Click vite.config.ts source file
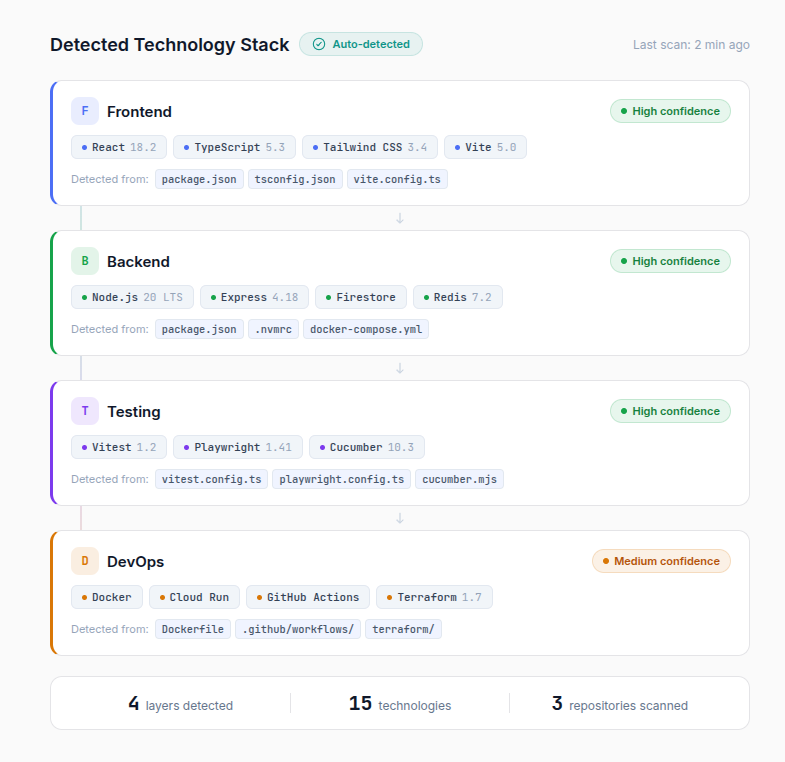The image size is (785, 762). pos(398,179)
